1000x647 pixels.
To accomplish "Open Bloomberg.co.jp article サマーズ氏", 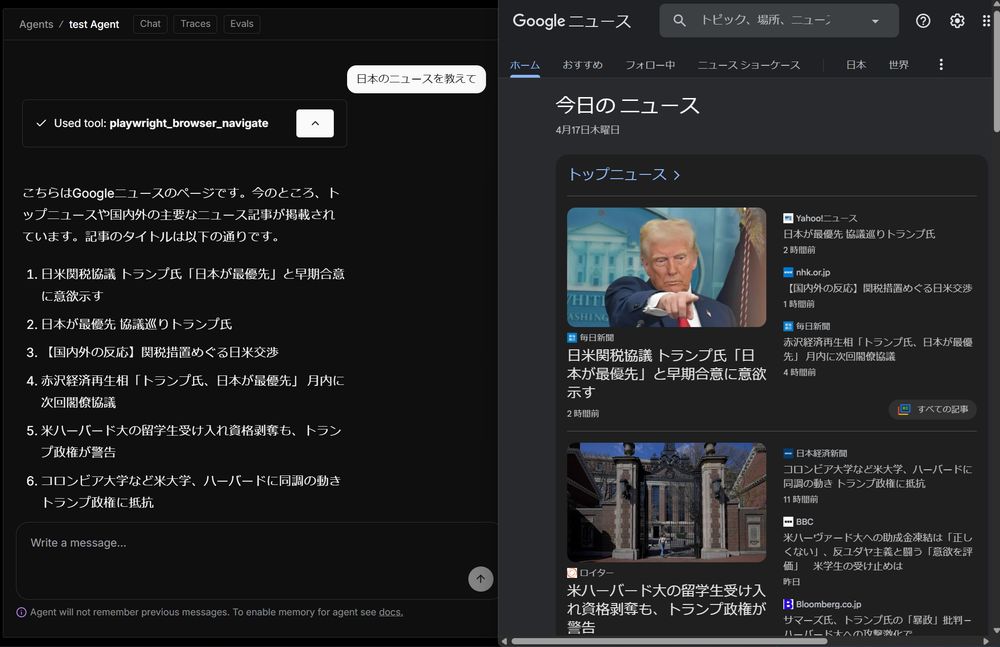I will click(878, 625).
